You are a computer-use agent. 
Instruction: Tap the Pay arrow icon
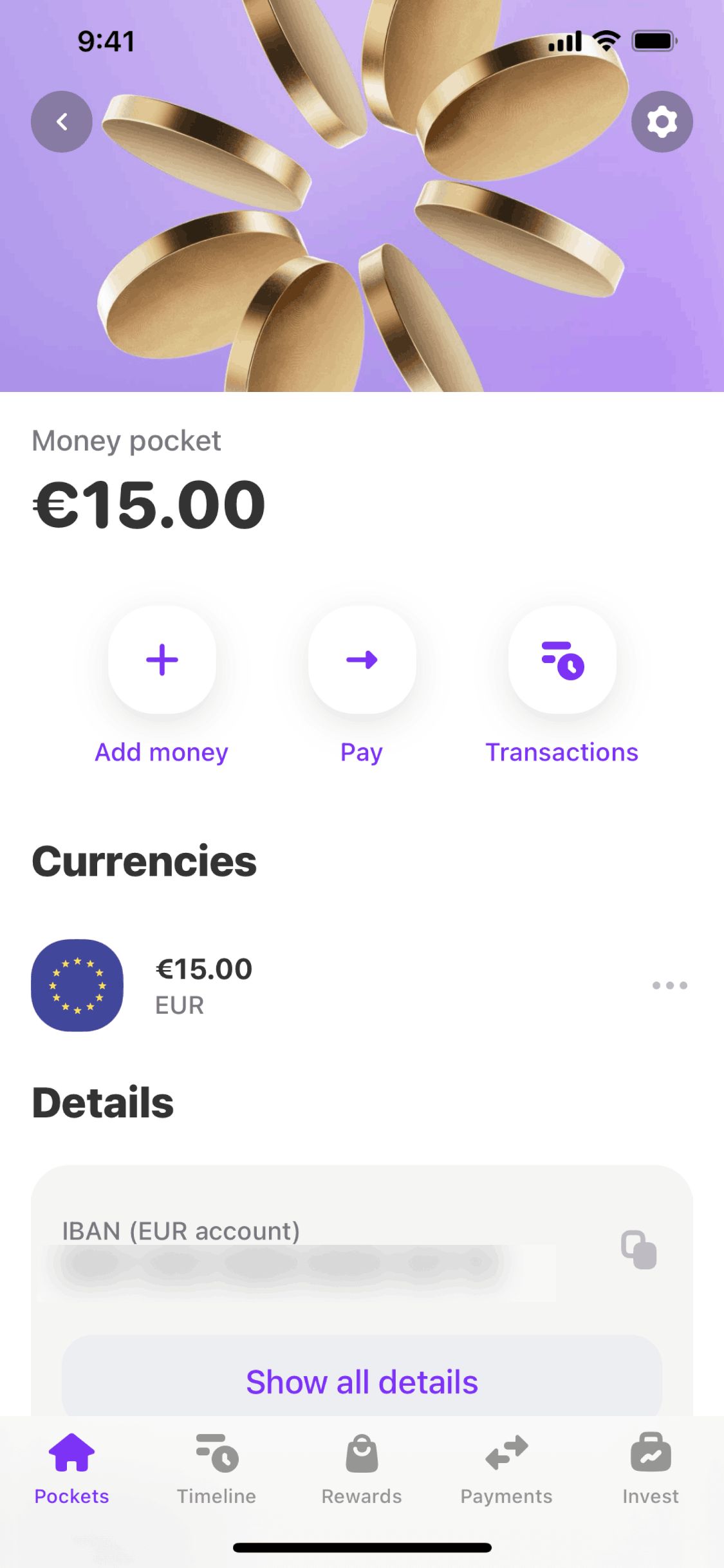pos(362,660)
